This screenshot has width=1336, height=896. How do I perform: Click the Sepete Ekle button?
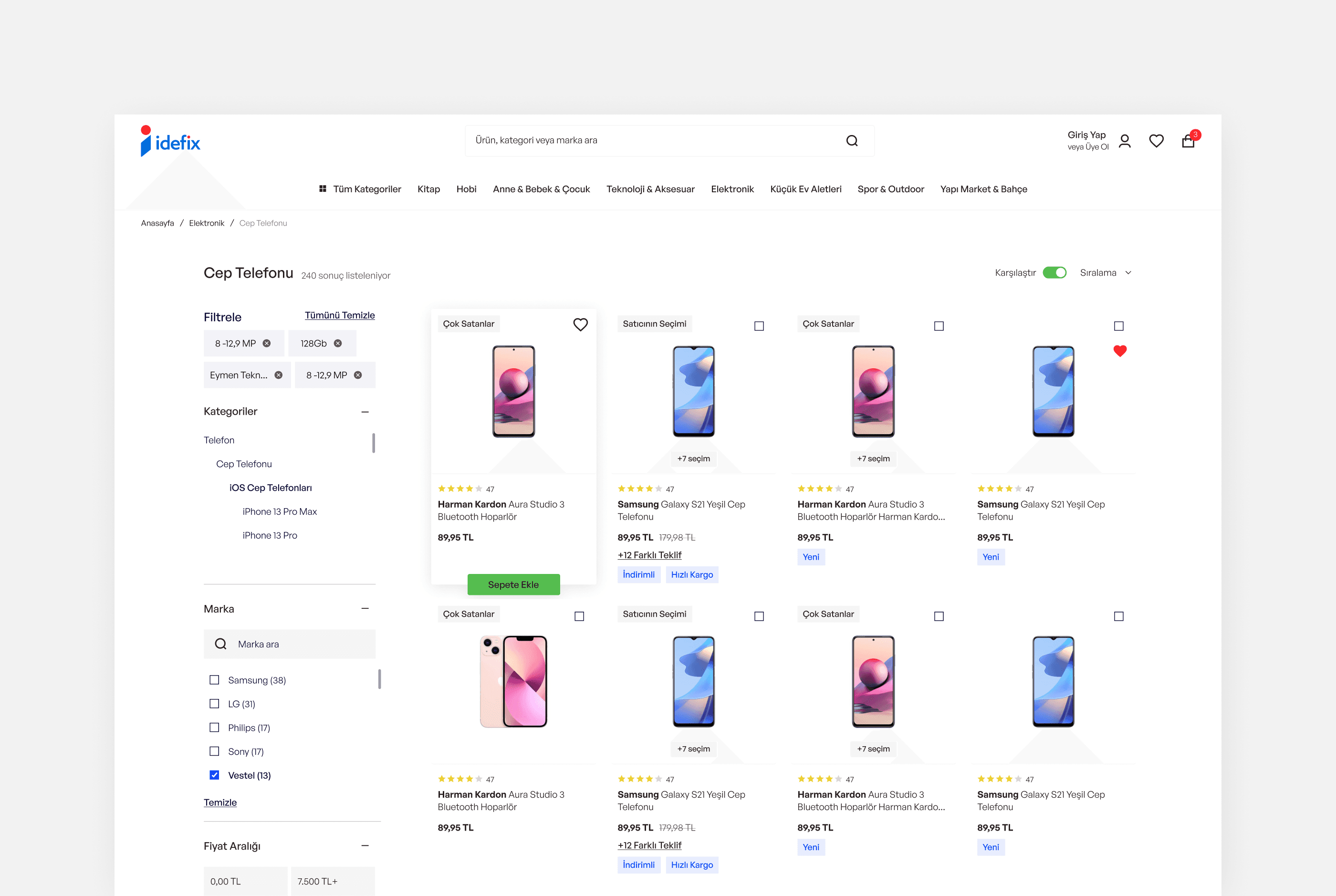[x=513, y=584]
